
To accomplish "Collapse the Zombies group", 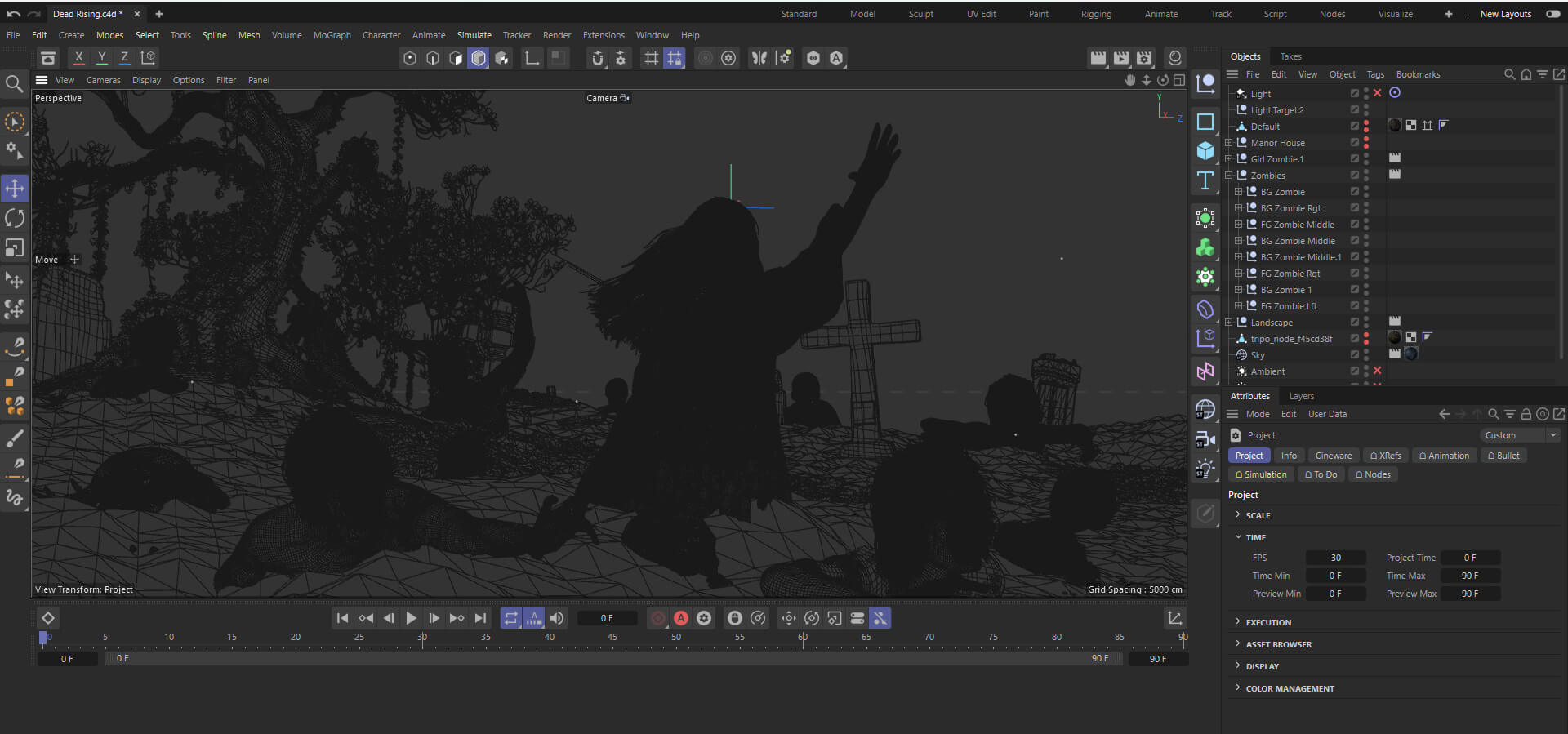I will (x=1229, y=176).
